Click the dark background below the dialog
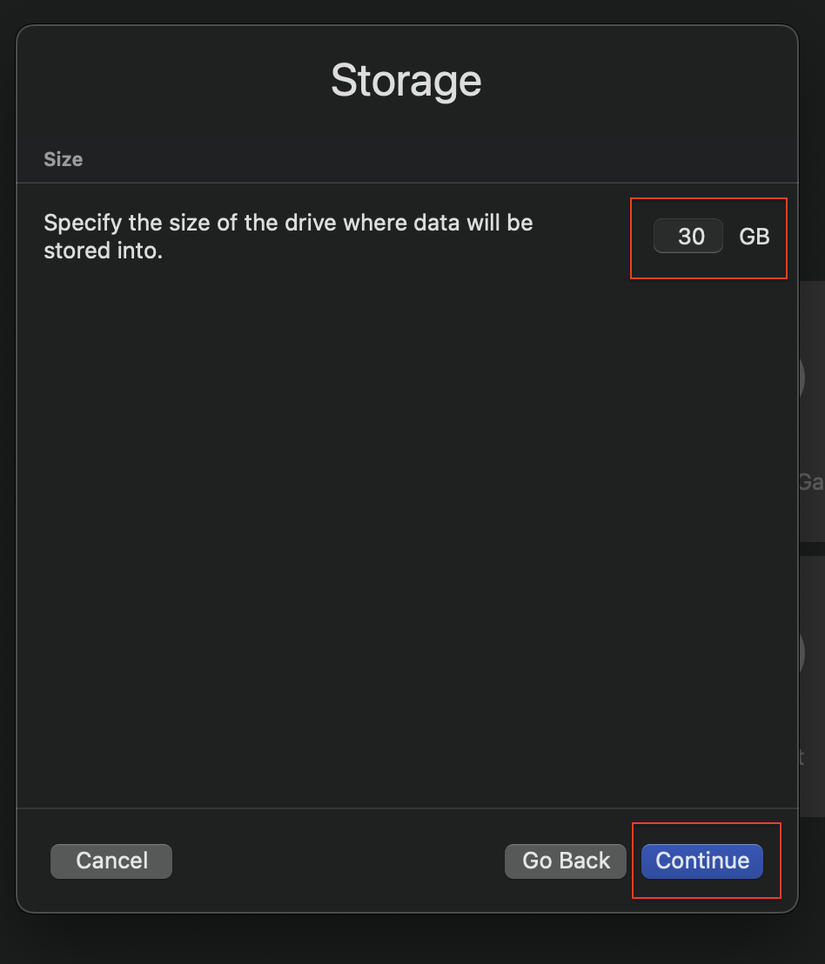The height and width of the screenshot is (964, 825). [400, 940]
